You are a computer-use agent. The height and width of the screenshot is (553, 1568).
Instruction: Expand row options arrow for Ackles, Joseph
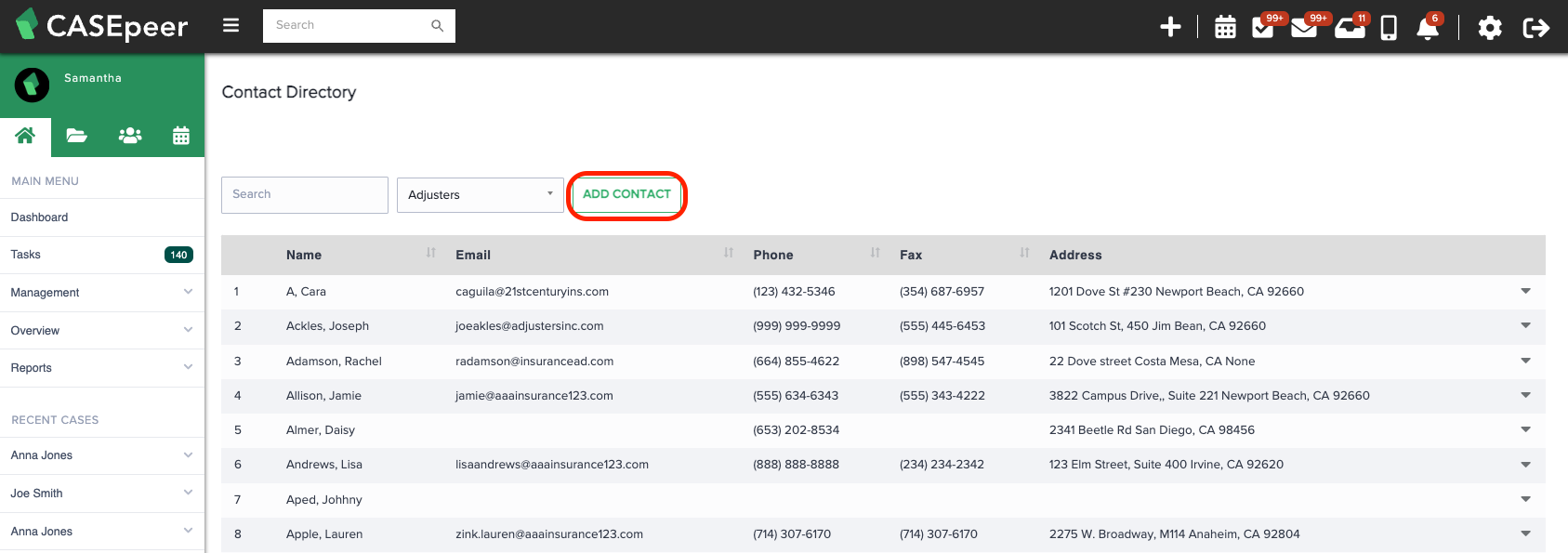[1525, 325]
